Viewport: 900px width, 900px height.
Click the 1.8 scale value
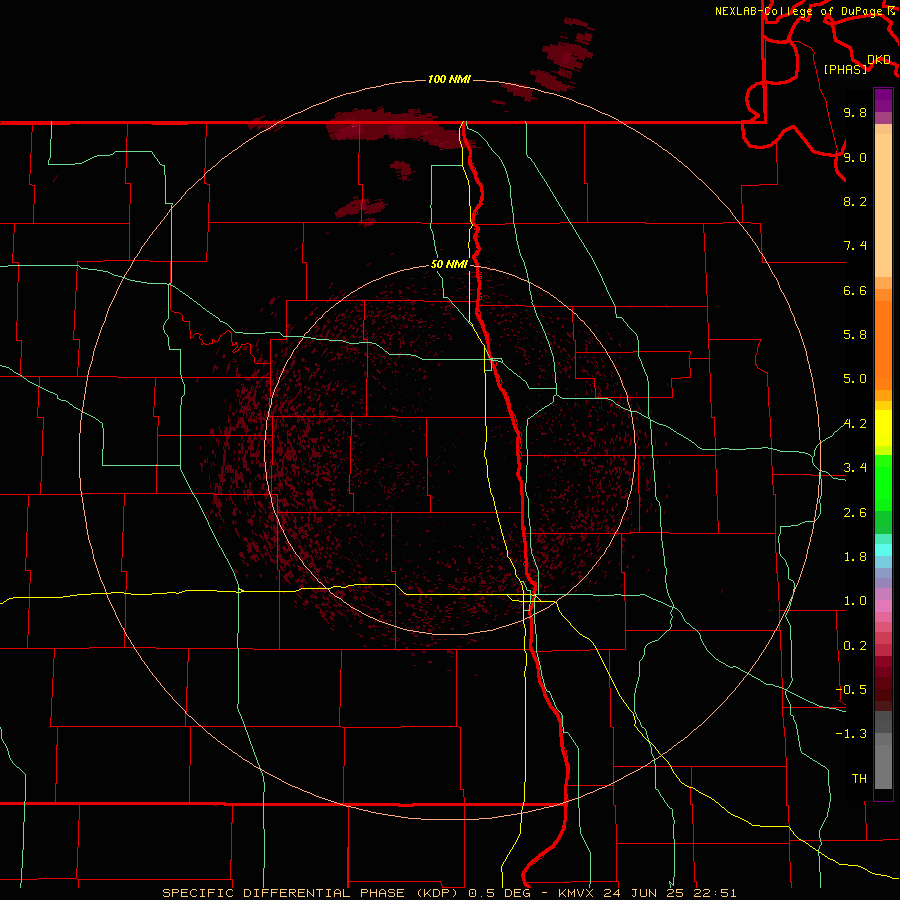[x=855, y=557]
